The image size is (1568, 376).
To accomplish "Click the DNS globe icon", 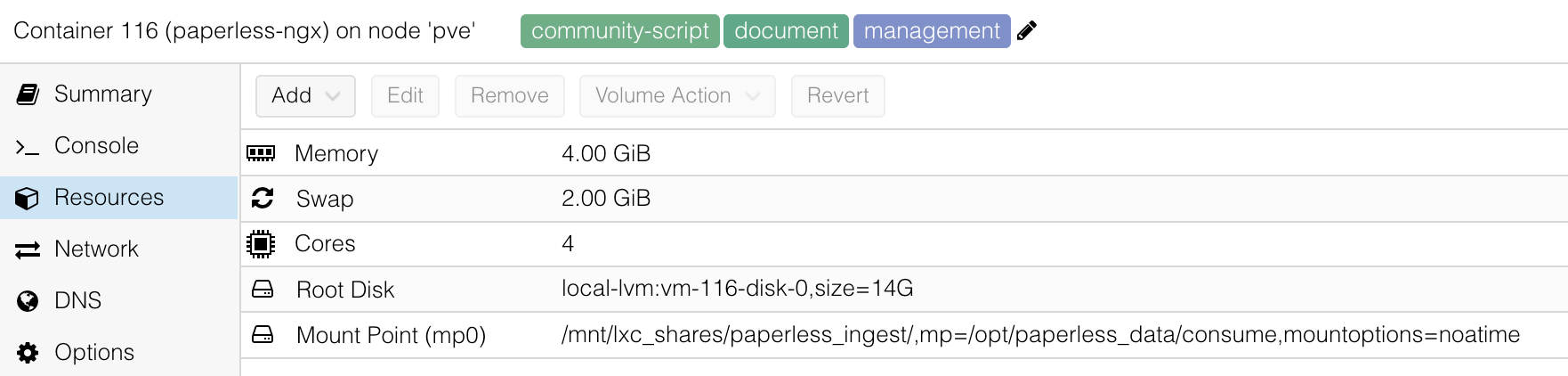I will pyautogui.click(x=28, y=301).
